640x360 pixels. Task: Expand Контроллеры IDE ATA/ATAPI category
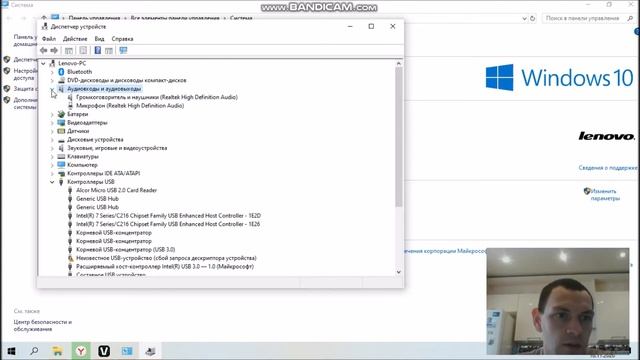(x=52, y=173)
